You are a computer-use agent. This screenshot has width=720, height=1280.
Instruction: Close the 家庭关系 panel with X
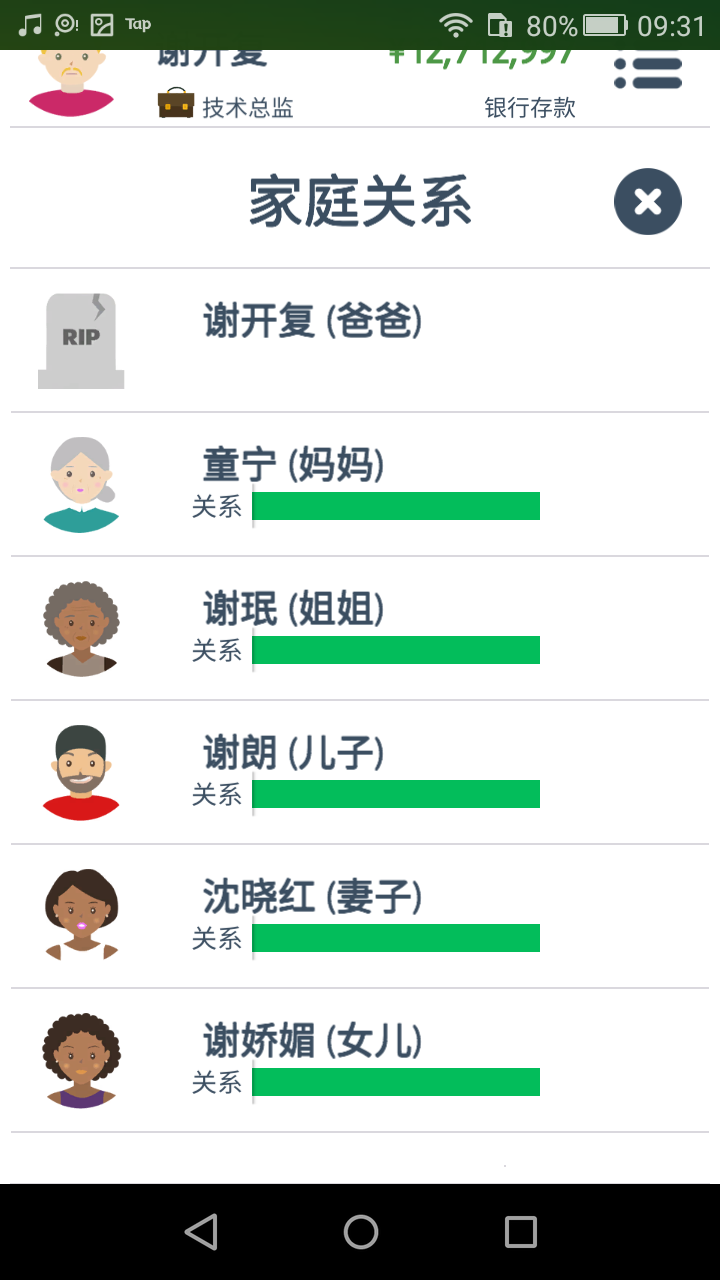click(x=648, y=202)
